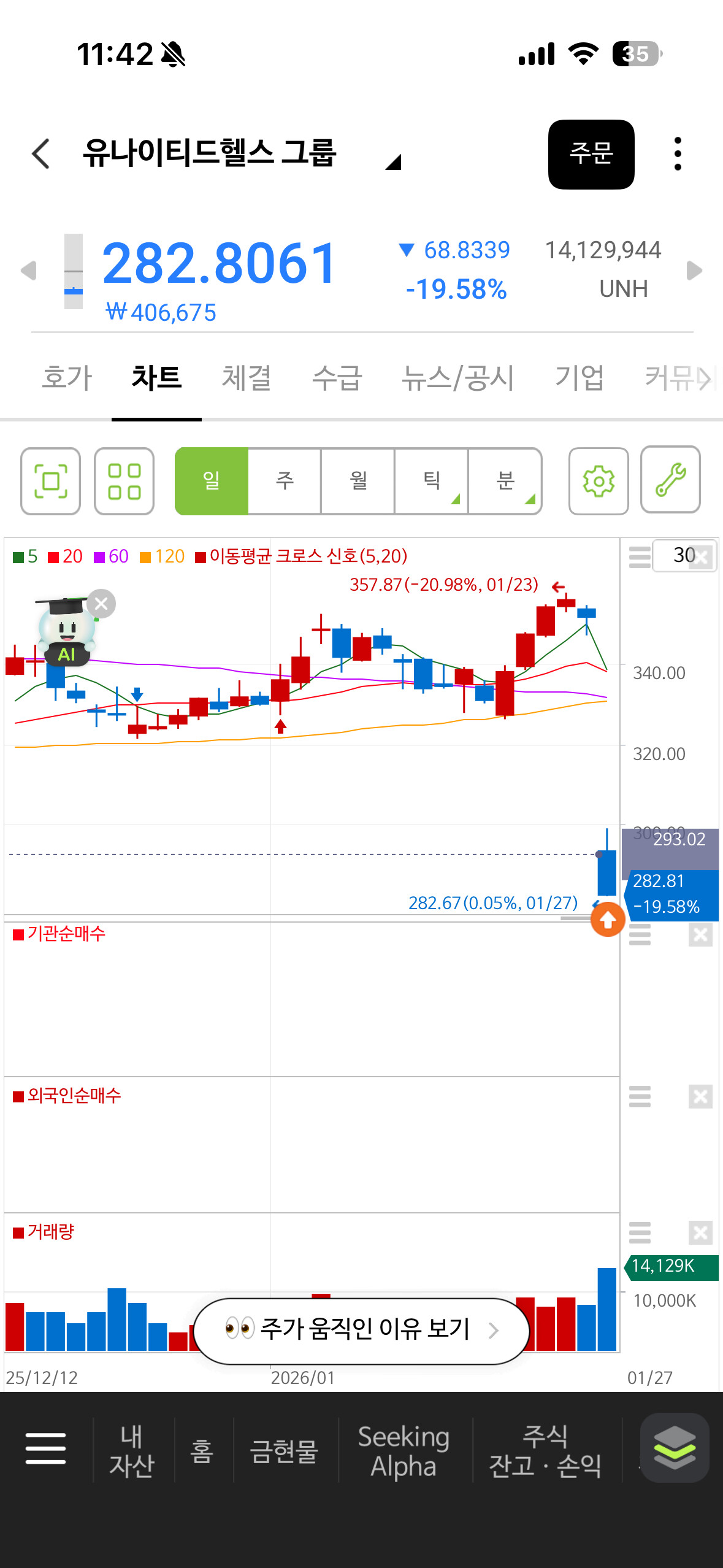Open price chart panel menu lines icon
This screenshot has height=1568, width=723.
tap(640, 557)
